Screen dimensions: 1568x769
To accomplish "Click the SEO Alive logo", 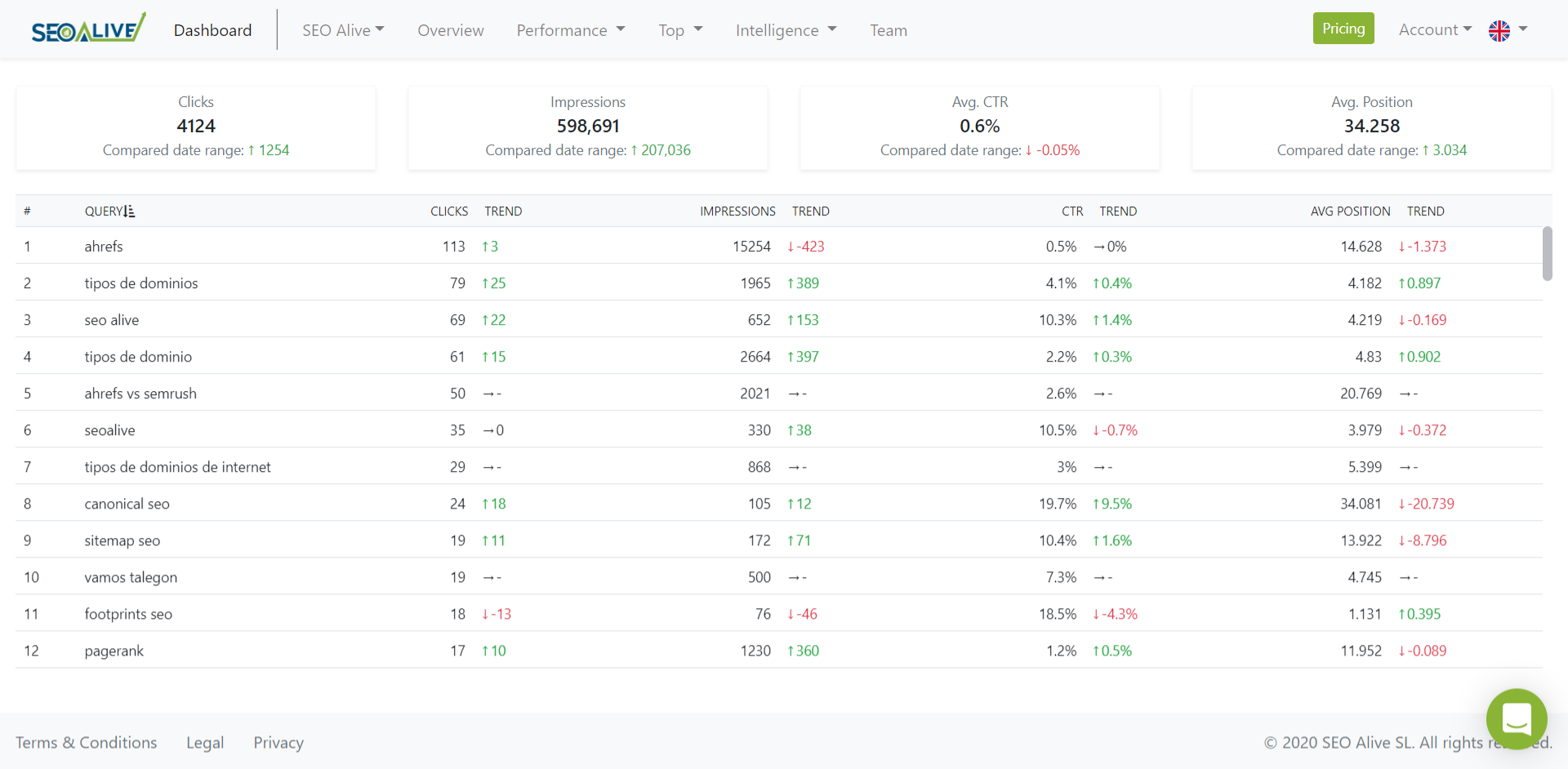I will [x=88, y=29].
